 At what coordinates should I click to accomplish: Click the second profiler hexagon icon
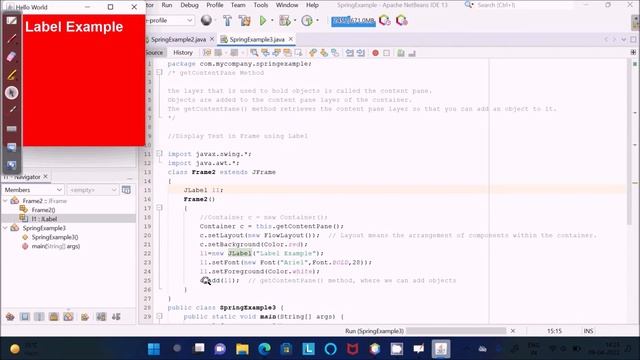click(402, 20)
